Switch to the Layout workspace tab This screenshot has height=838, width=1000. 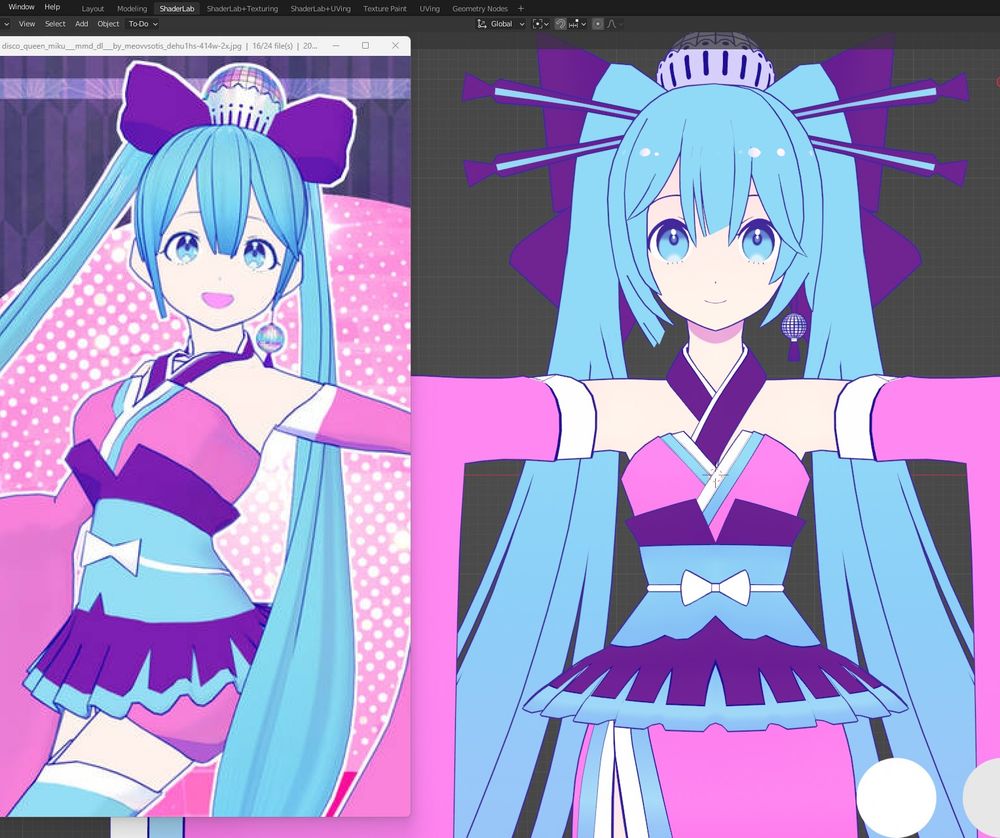coord(92,8)
